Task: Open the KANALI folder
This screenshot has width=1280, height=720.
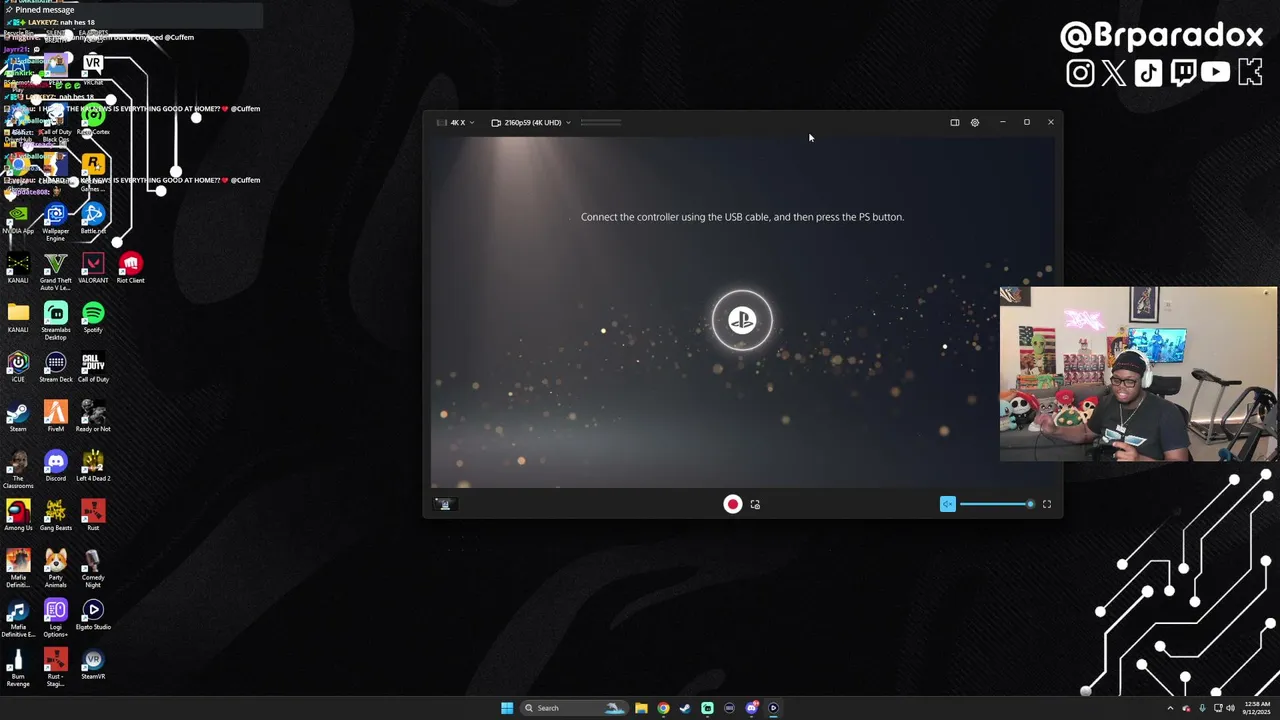Action: coord(18,318)
